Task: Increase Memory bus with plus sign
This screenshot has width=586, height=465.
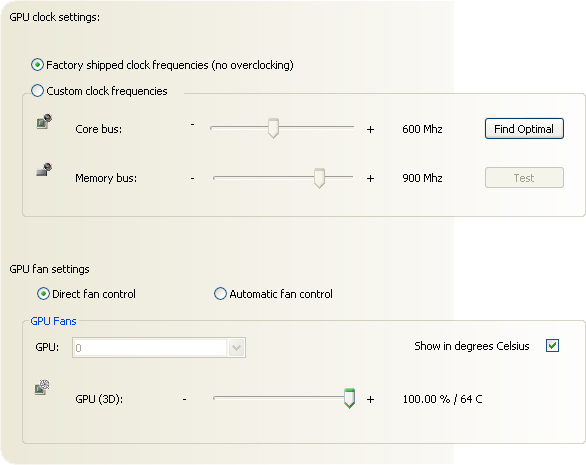Action: pyautogui.click(x=370, y=178)
